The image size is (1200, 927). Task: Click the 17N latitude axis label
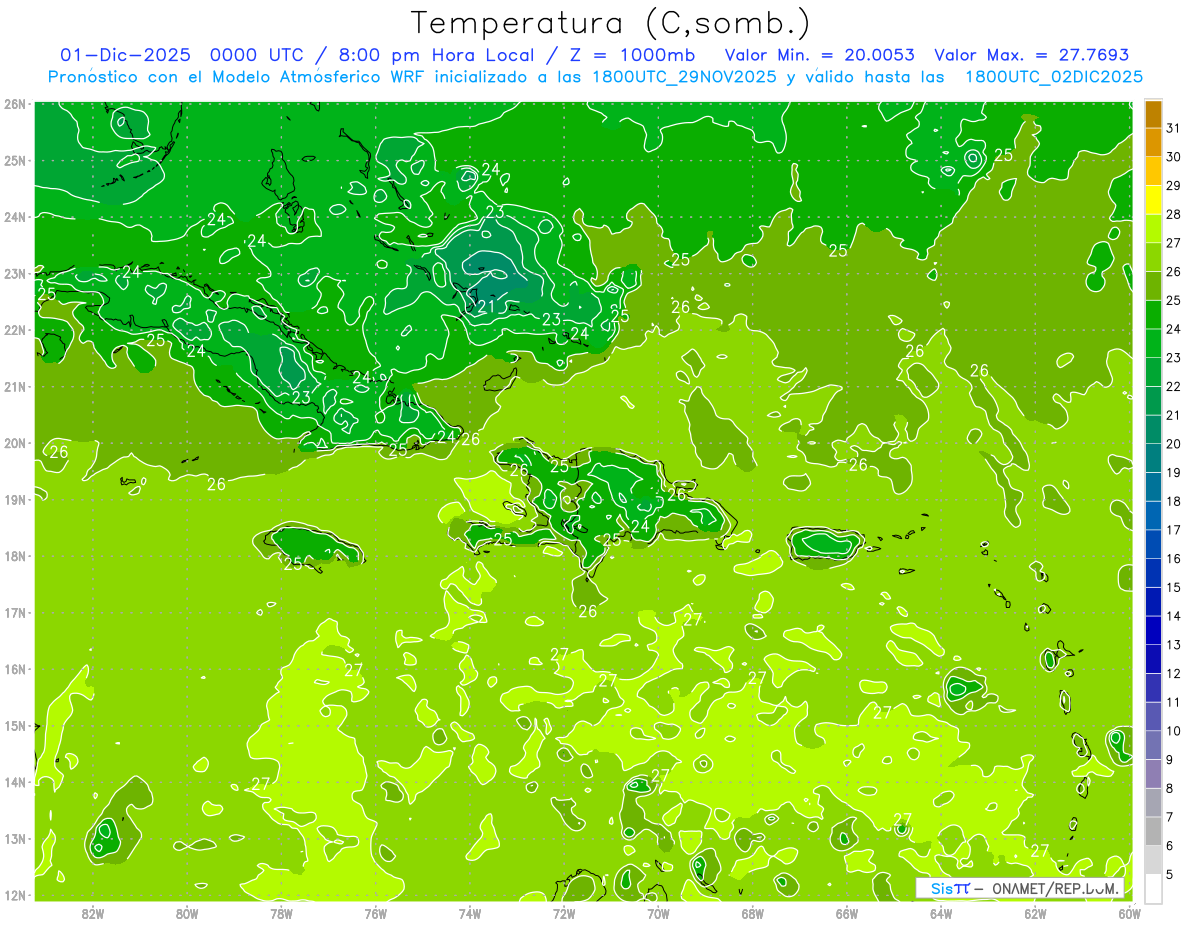click(14, 612)
